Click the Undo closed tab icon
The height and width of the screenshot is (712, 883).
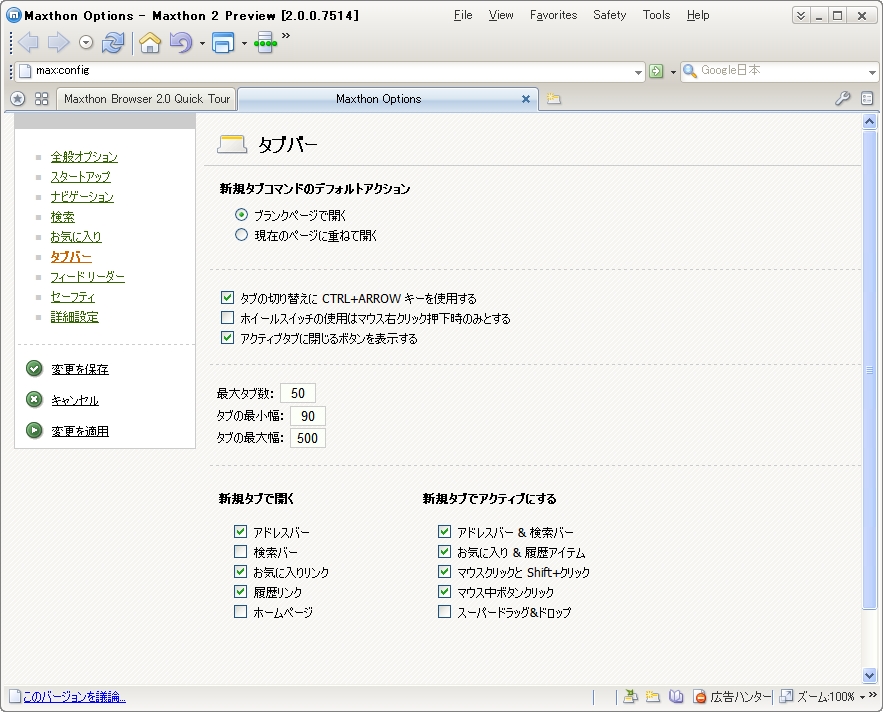point(181,42)
